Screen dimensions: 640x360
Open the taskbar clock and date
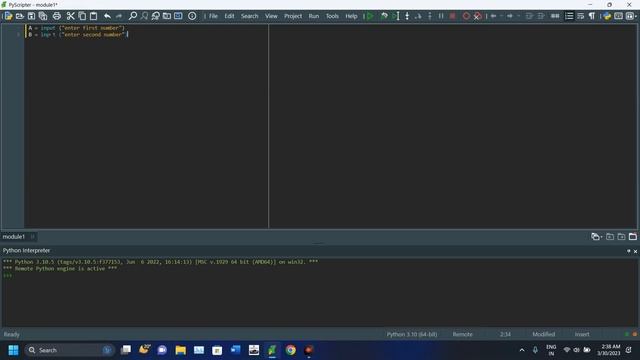(x=609, y=350)
